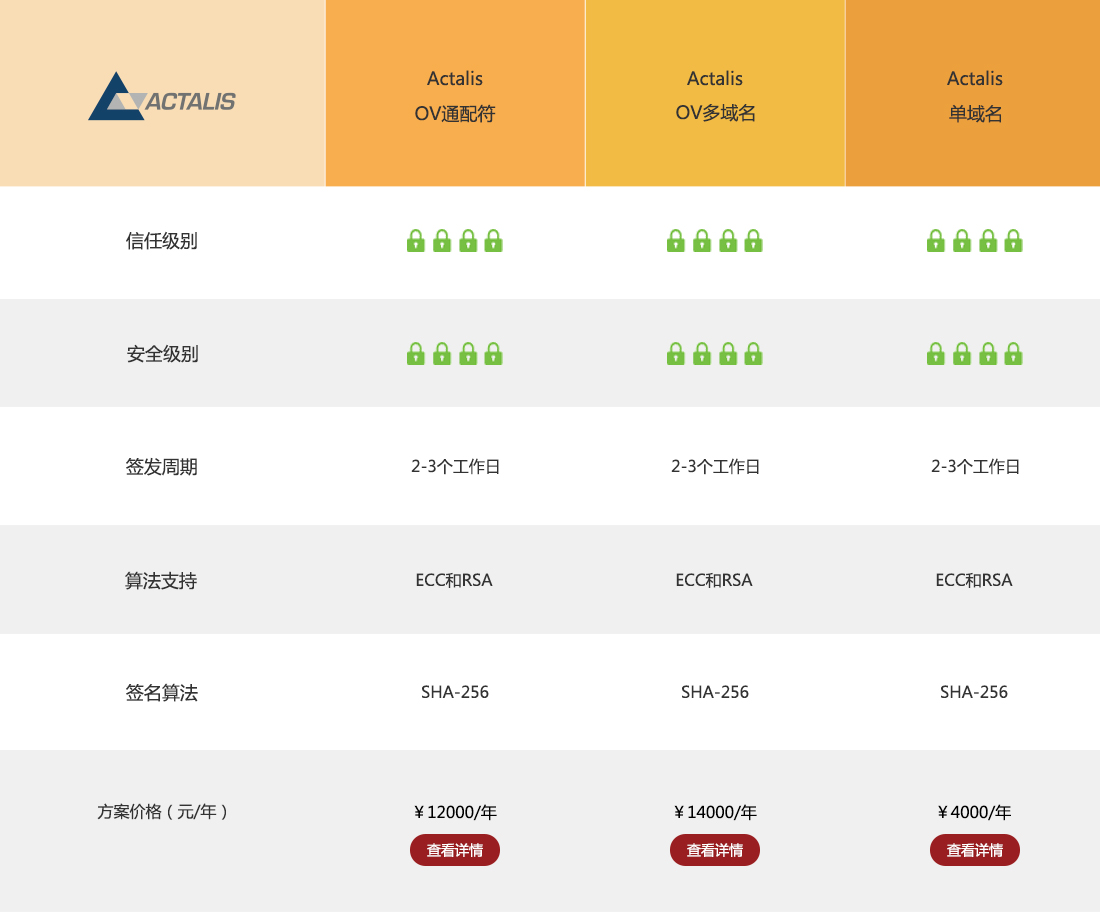
Task: Click the Actalis logo
Action: (x=162, y=97)
